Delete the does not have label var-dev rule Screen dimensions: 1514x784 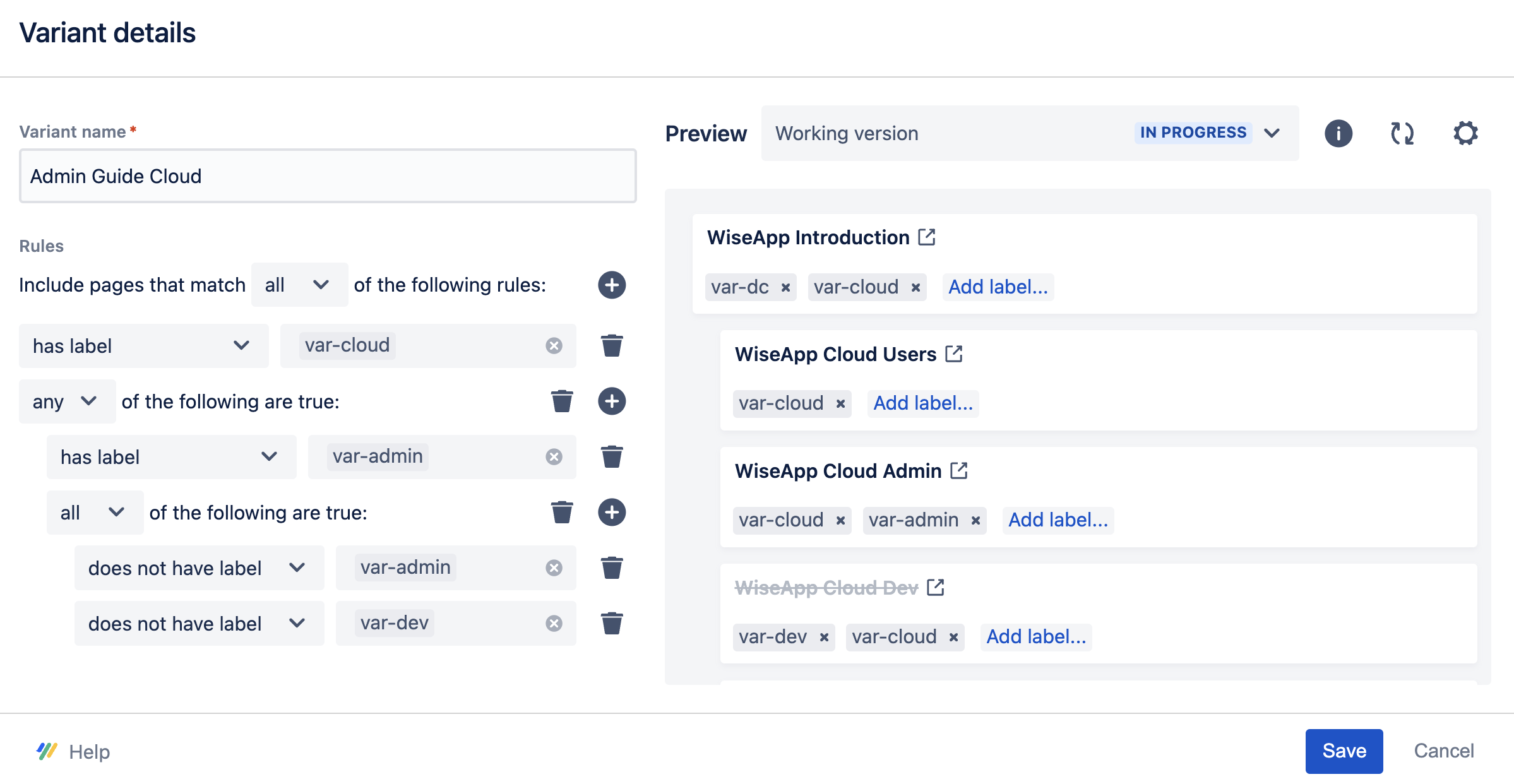pyautogui.click(x=611, y=624)
